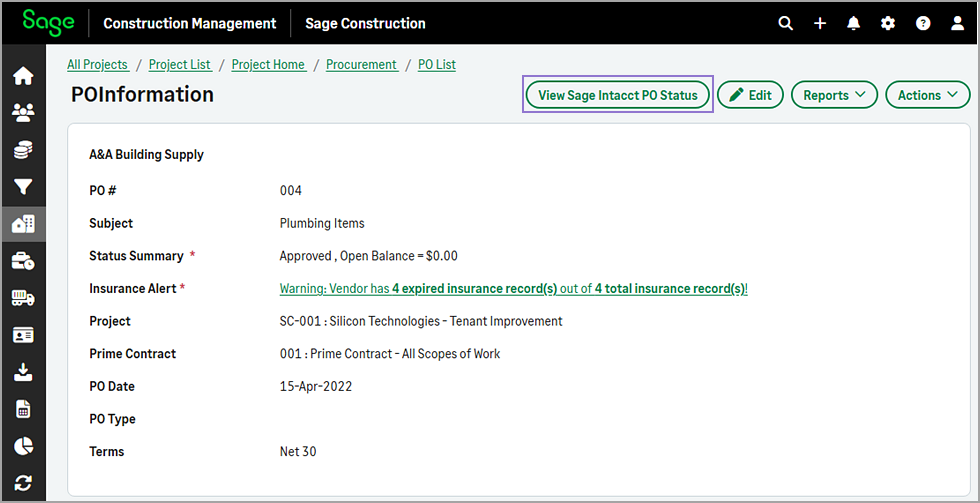The width and height of the screenshot is (980, 503).
Task: Open download tray sidebar icon
Action: 23,372
